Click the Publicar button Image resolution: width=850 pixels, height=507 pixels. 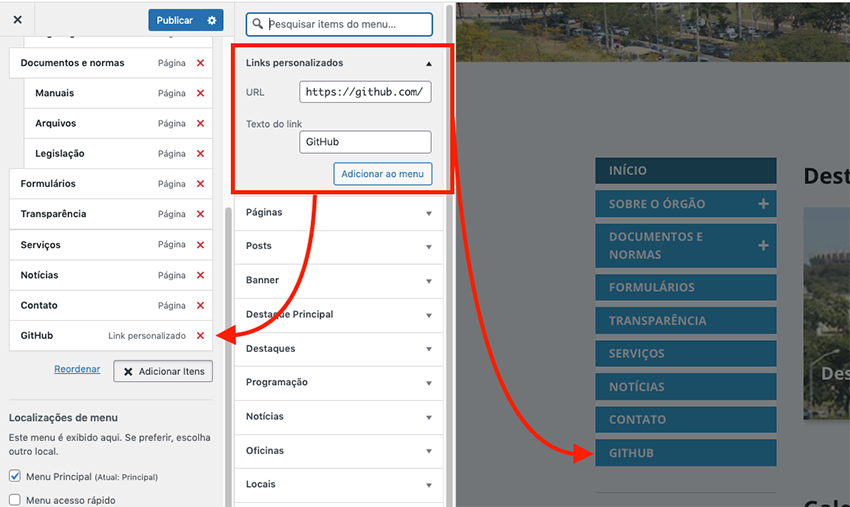[x=175, y=21]
